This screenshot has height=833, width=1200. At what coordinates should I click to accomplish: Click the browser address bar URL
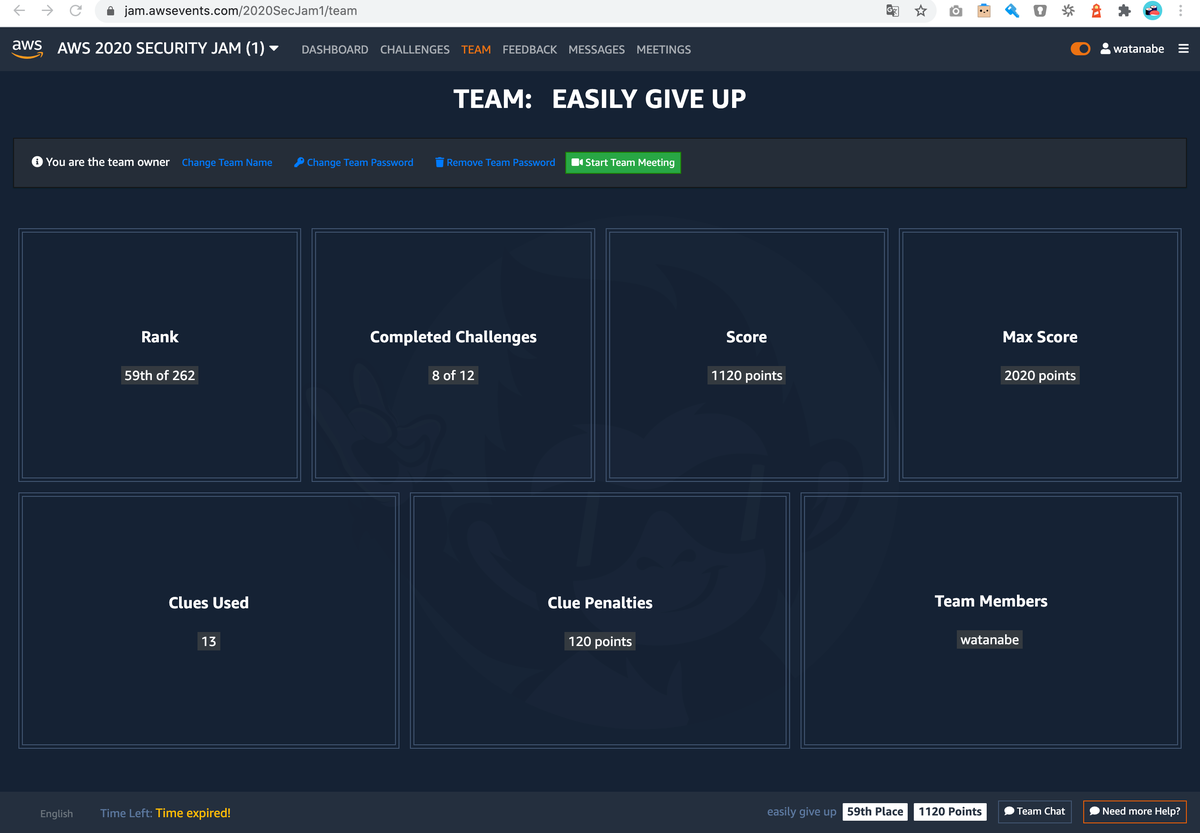pyautogui.click(x=240, y=11)
